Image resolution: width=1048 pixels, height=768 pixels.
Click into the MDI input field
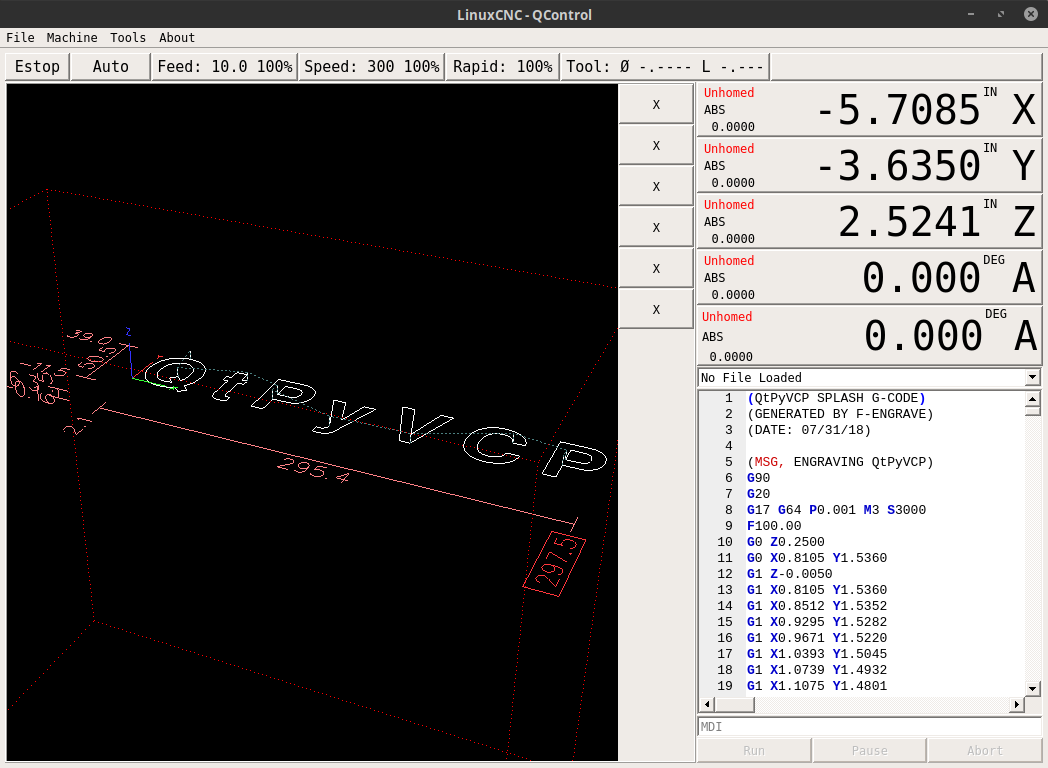tap(869, 727)
